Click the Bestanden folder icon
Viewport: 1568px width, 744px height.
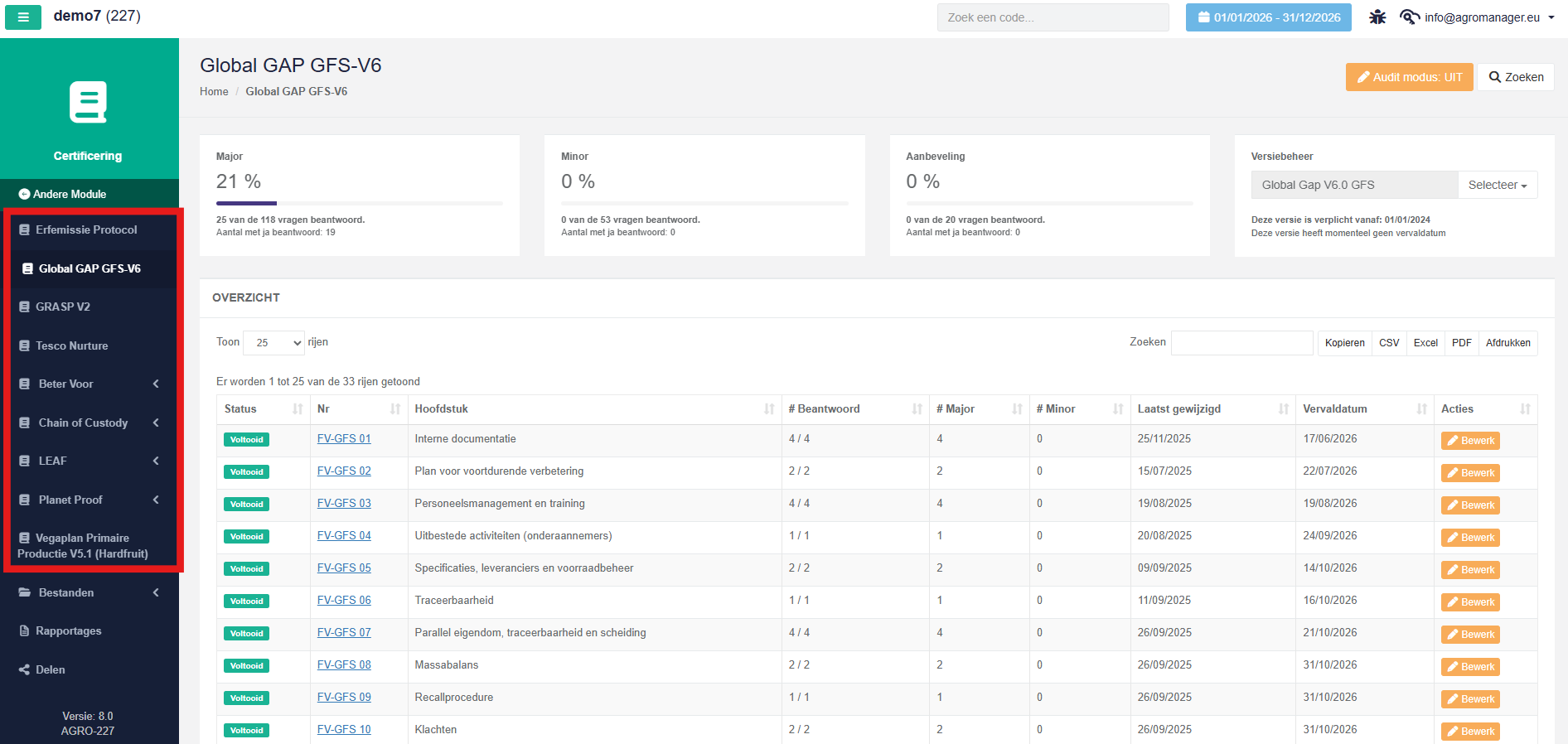point(25,592)
